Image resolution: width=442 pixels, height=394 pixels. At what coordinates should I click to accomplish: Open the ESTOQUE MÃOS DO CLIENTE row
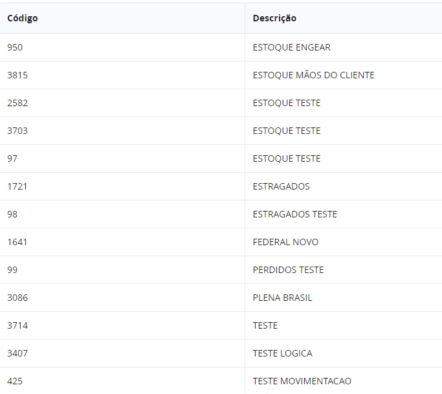221,75
